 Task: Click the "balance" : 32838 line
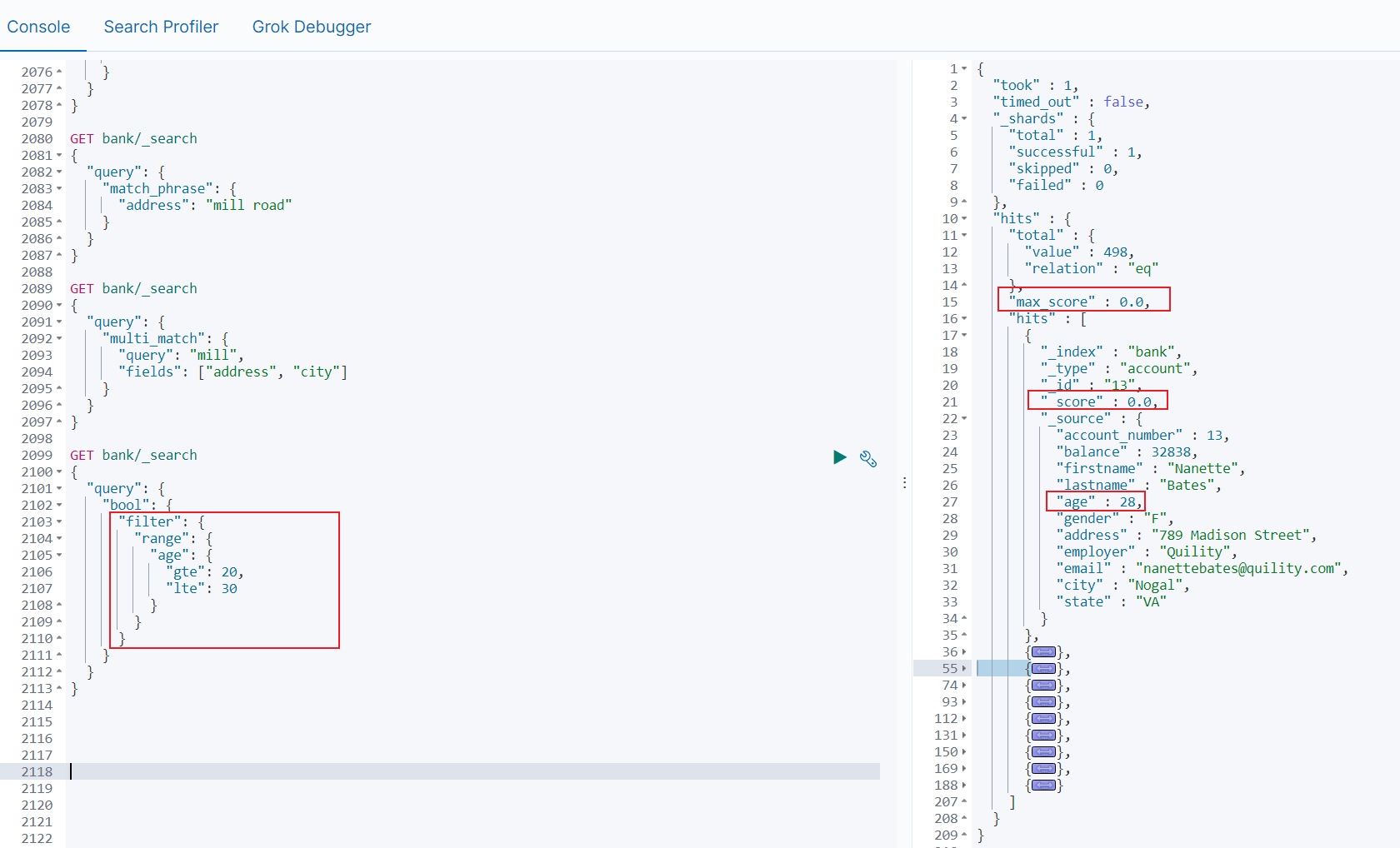1127,451
